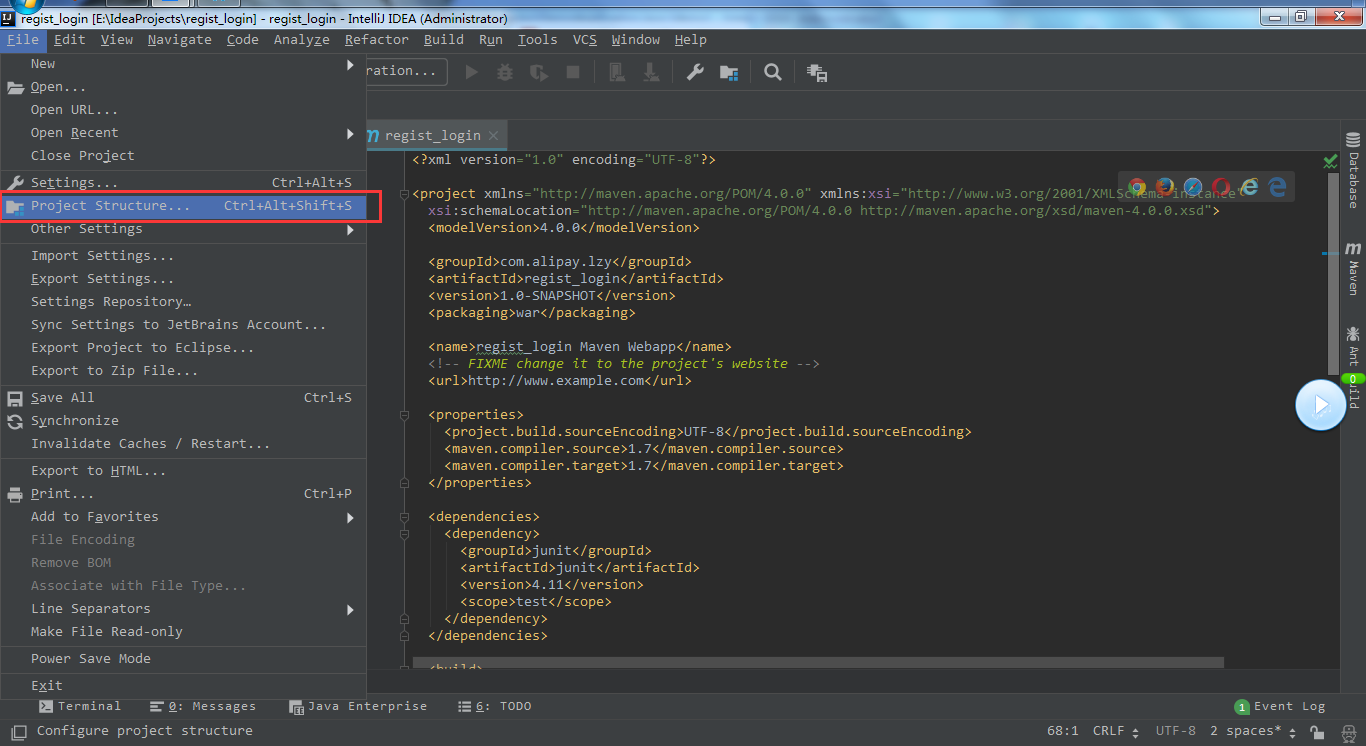
Task: Select Synchronize menu item
Action: 183,420
